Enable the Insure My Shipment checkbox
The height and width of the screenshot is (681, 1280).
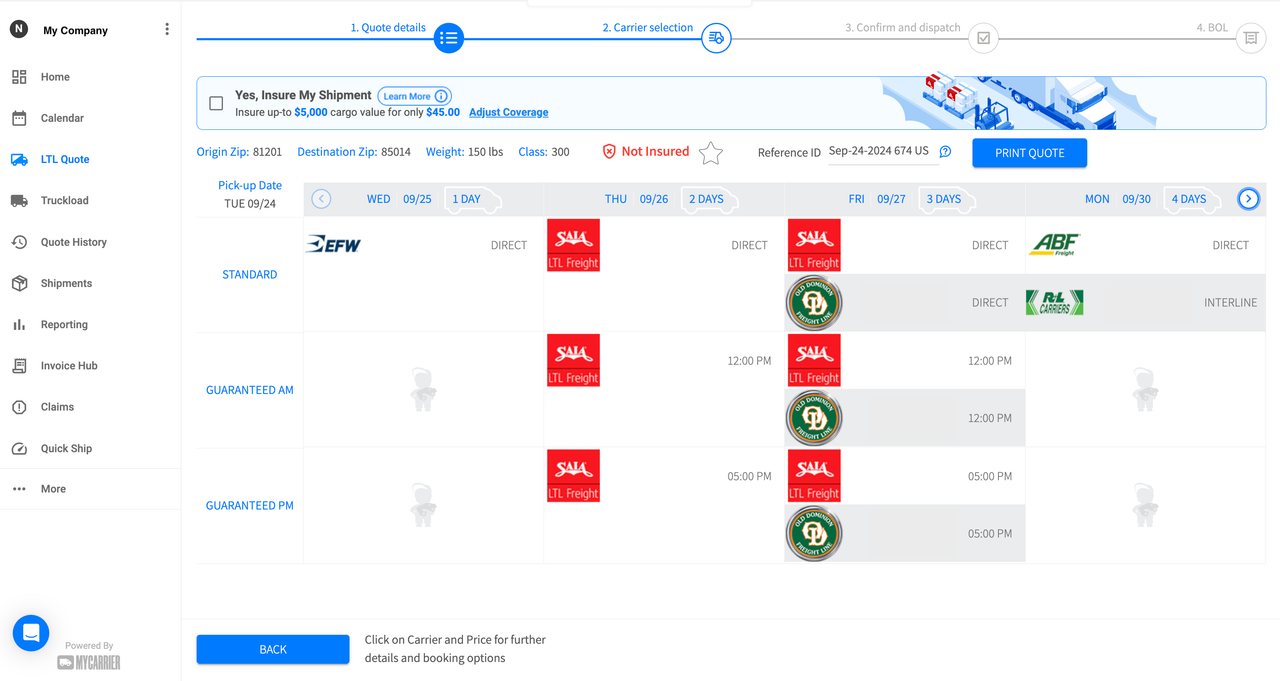216,103
